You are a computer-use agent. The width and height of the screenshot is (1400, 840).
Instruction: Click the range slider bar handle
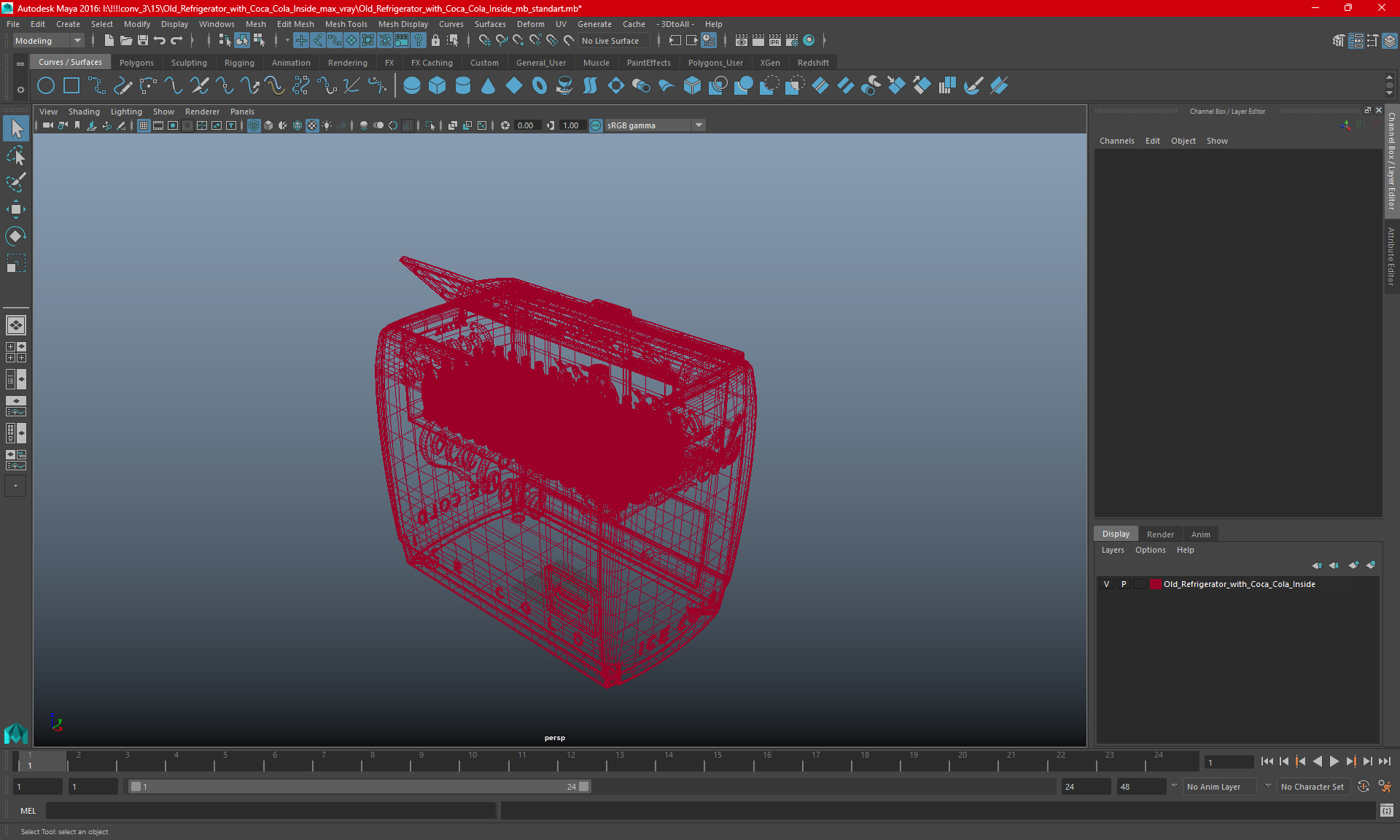tap(360, 787)
